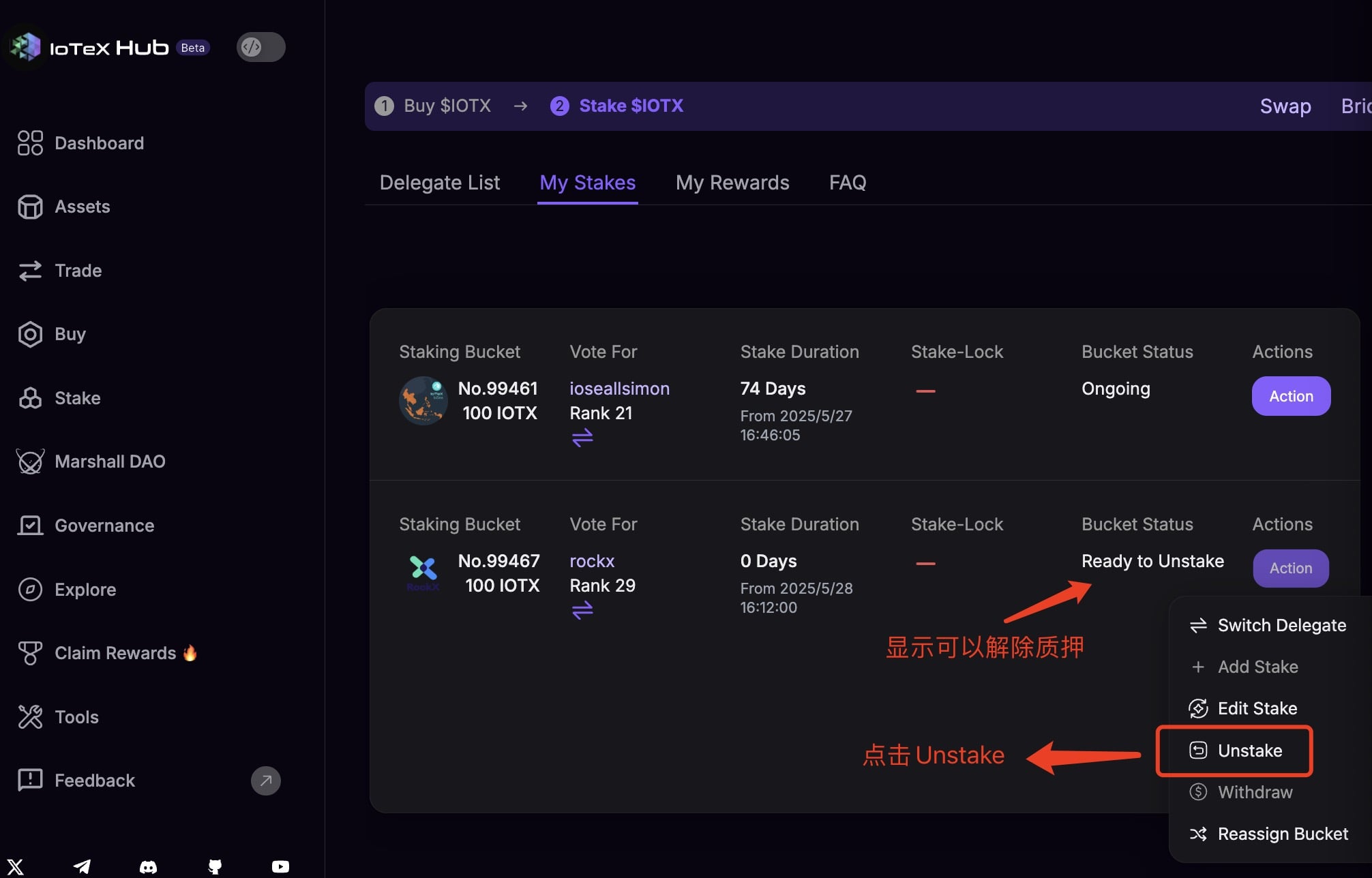Open the Tools sidebar icon
The width and height of the screenshot is (1372, 878).
click(x=30, y=716)
